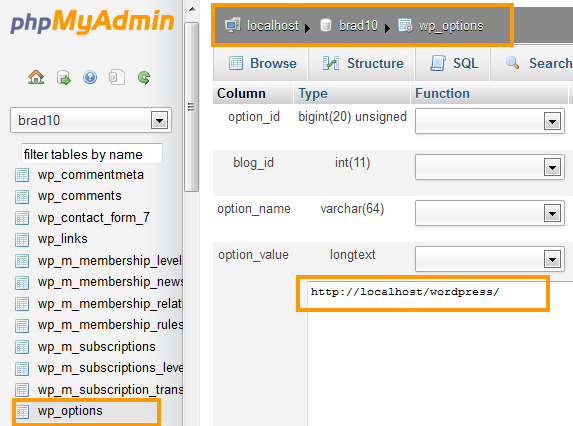Open the wp_contact_form_7 table

coord(94,218)
